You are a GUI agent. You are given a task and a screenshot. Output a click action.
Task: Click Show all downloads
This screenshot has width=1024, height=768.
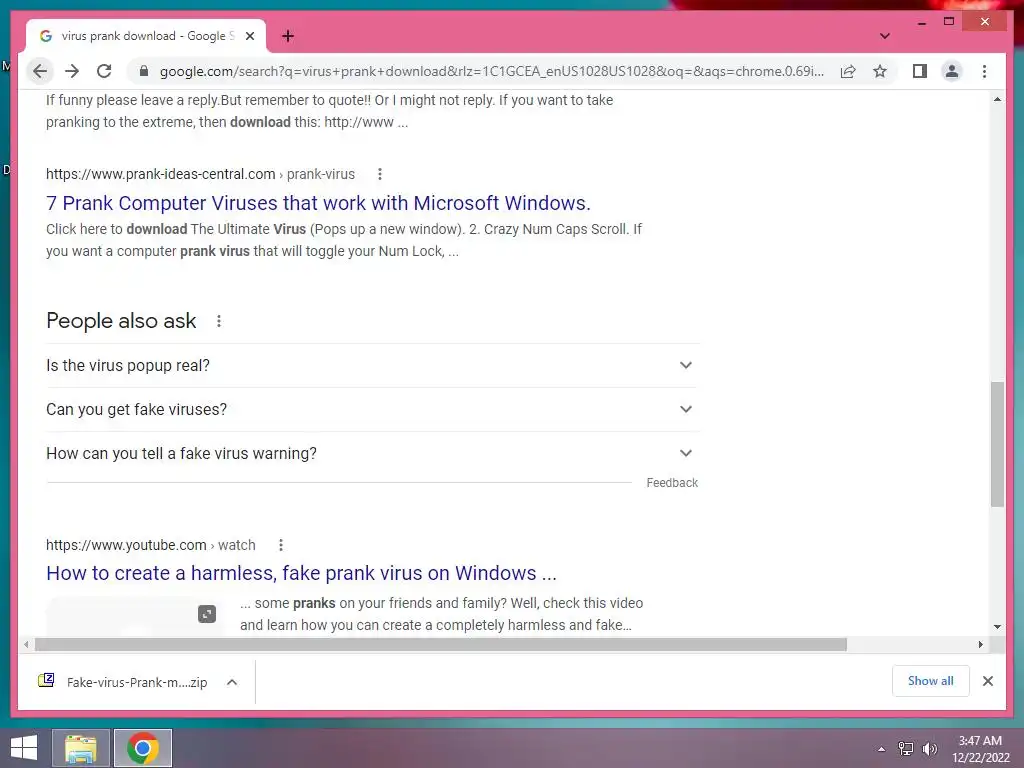[x=931, y=681]
